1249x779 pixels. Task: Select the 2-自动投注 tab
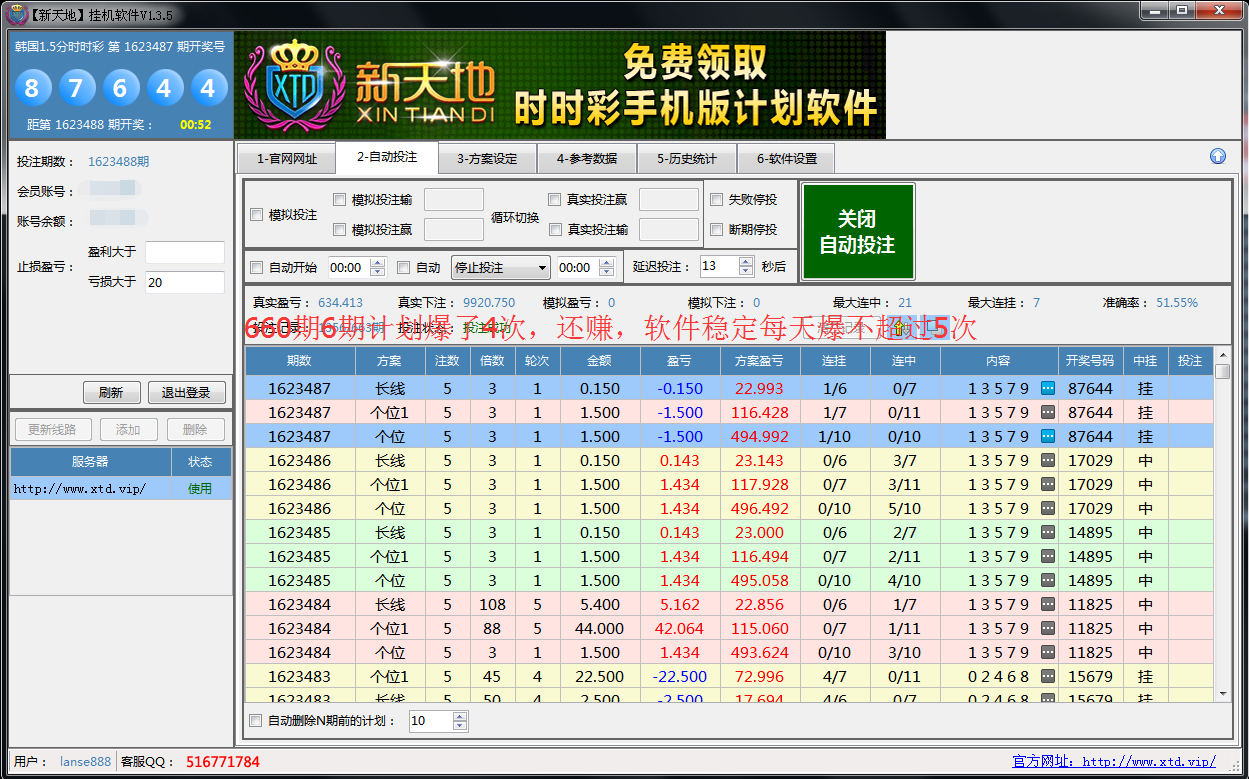[387, 156]
